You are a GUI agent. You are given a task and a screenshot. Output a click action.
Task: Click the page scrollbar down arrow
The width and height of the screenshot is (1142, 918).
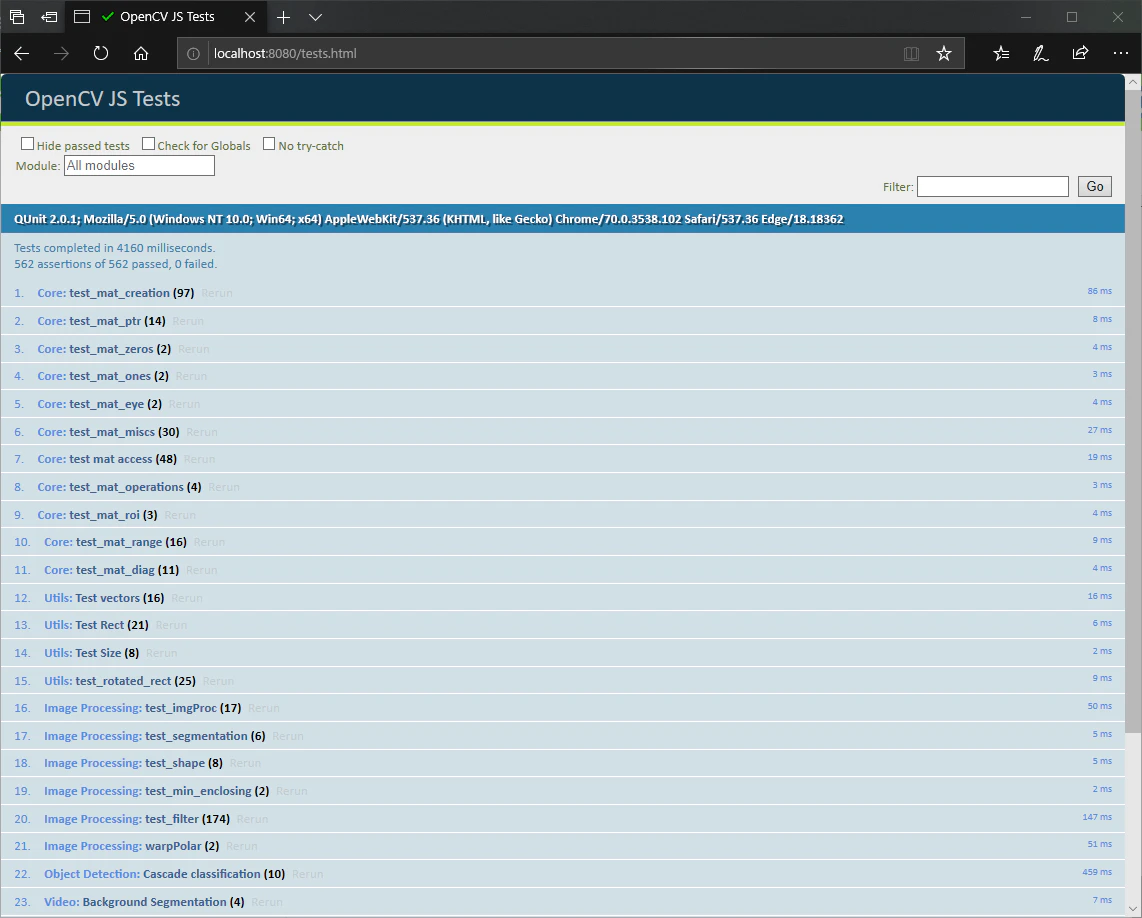point(1133,909)
